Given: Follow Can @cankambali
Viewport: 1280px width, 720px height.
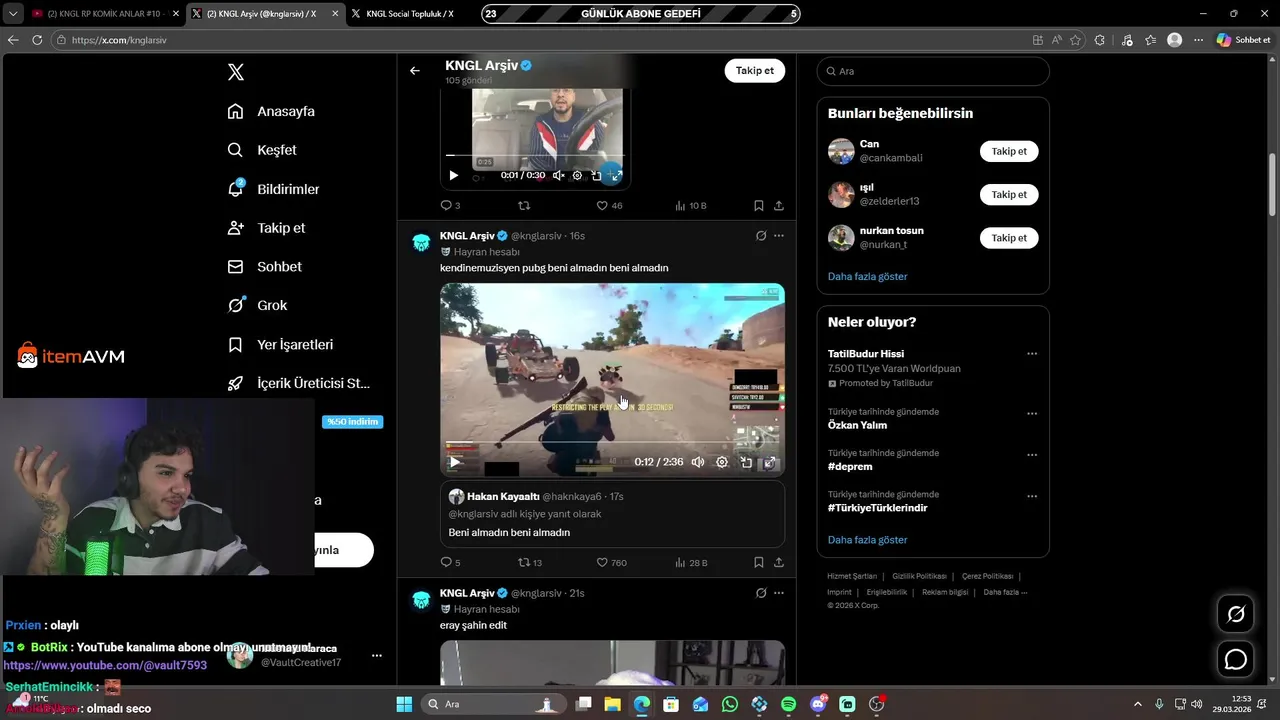Looking at the screenshot, I should click(x=1009, y=151).
